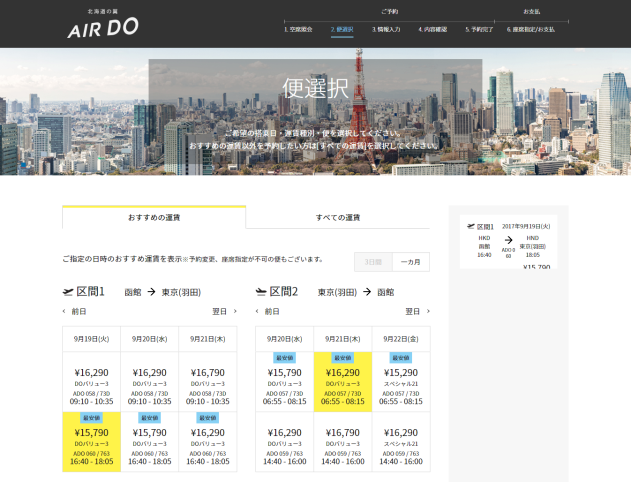Viewport: 631px width, 482px height.
Task: Click the AIR DO logo
Action: (x=103, y=25)
